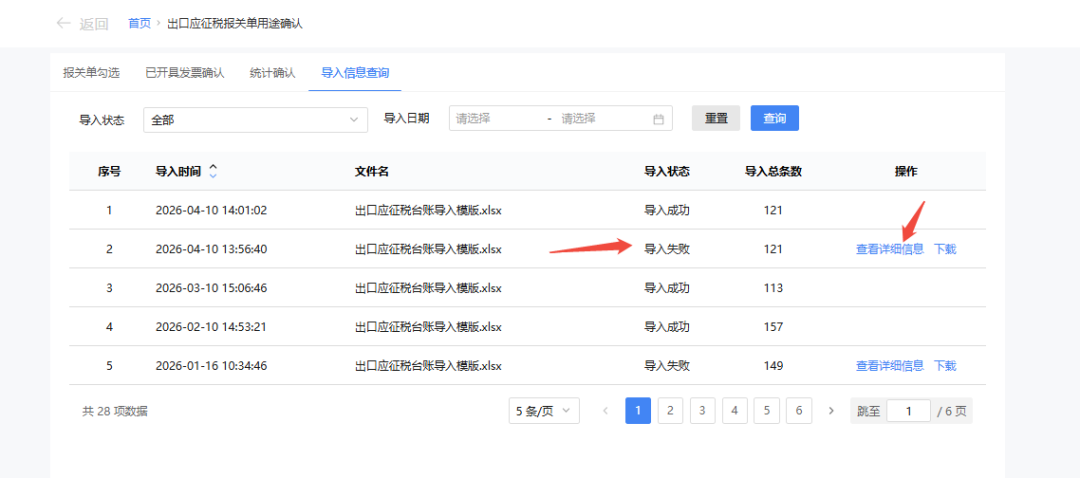This screenshot has height=478, width=1080.
Task: Open the 5 条/页 page size dropdown
Action: 543,411
